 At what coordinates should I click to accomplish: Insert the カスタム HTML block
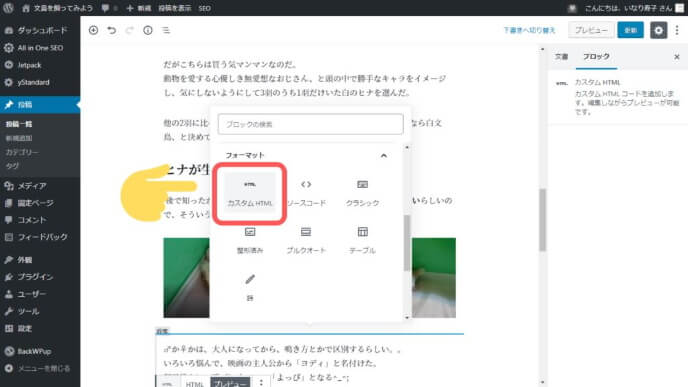pos(250,193)
